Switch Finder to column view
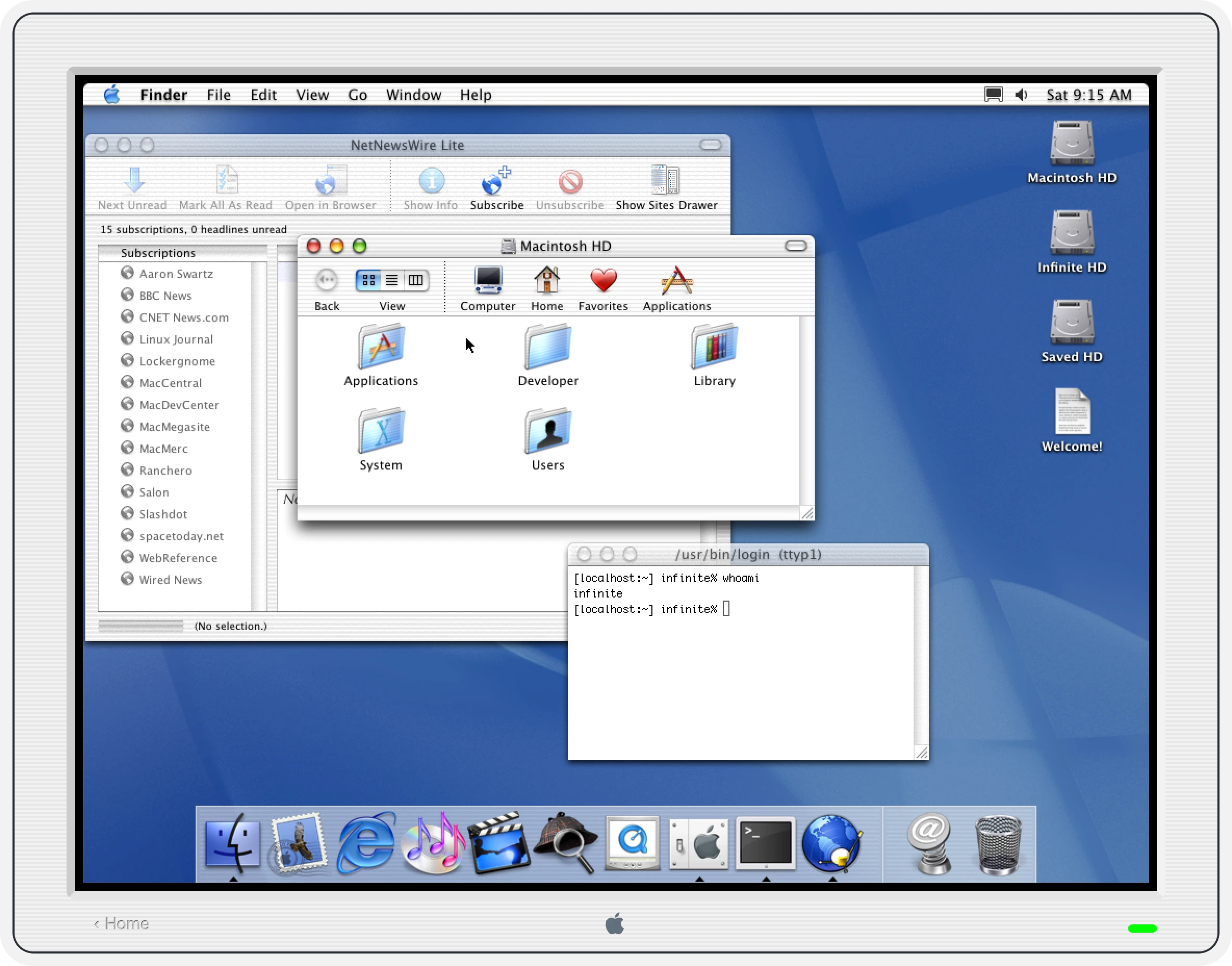1232x966 pixels. 416,280
